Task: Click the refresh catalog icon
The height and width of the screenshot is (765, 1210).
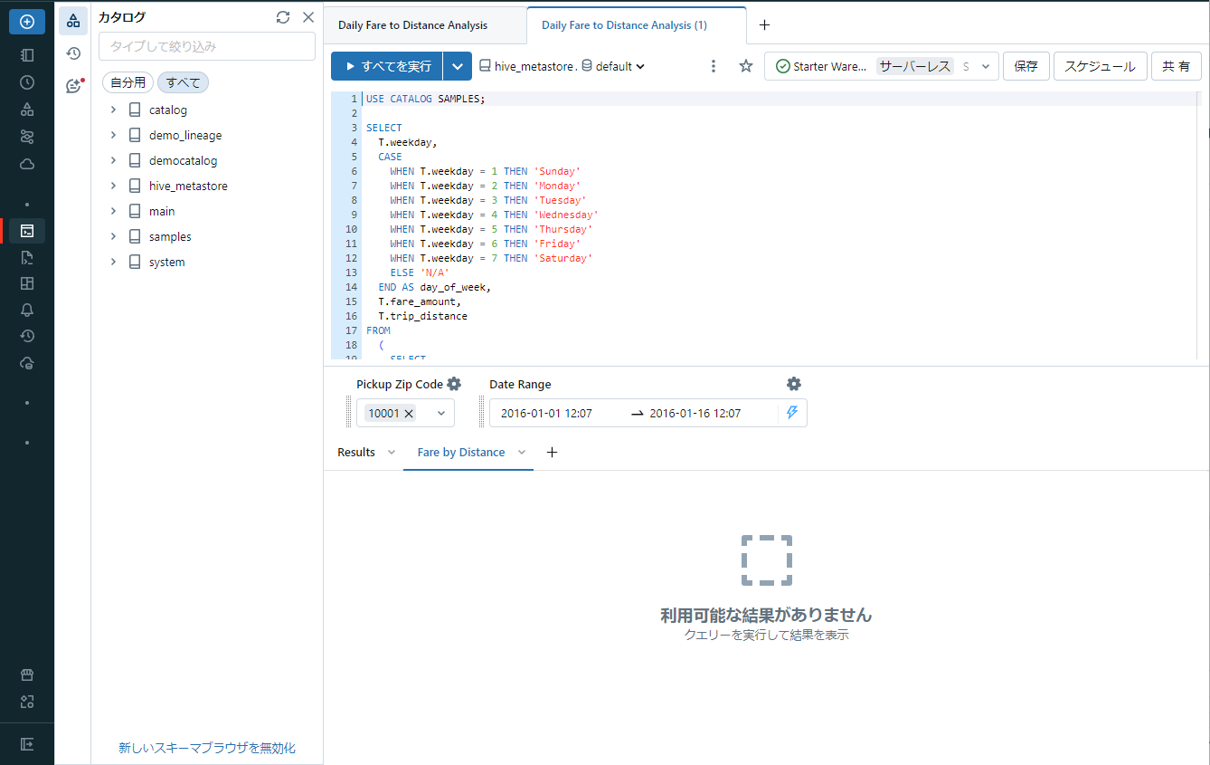Action: [283, 17]
